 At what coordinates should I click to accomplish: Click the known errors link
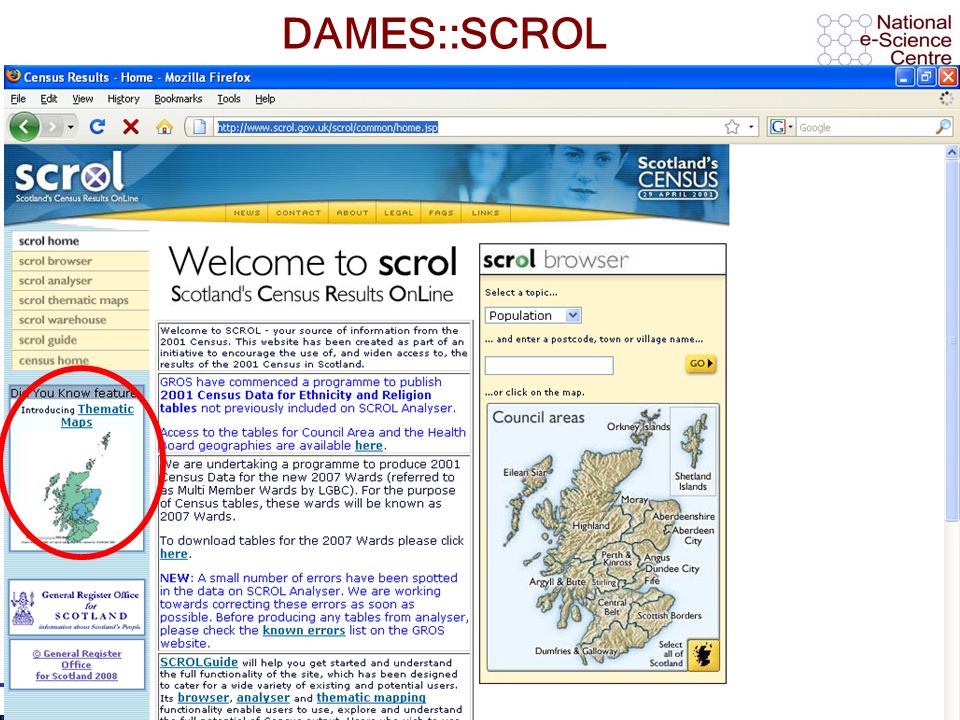coord(304,630)
